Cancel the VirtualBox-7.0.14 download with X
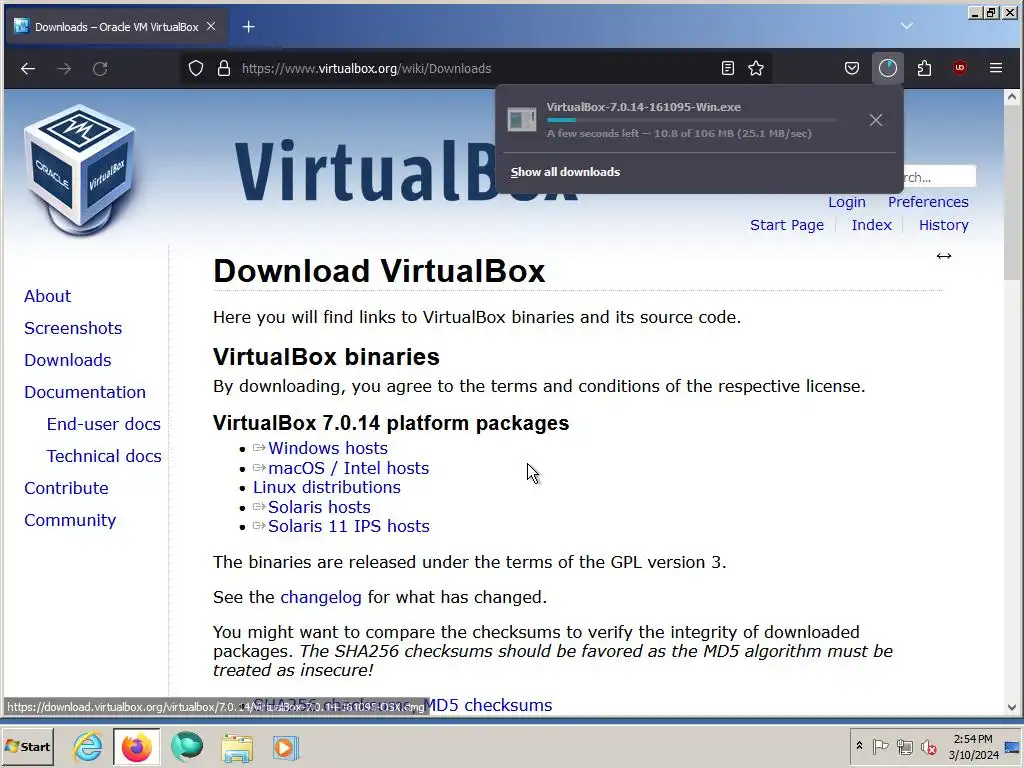This screenshot has width=1024, height=768. click(x=876, y=120)
